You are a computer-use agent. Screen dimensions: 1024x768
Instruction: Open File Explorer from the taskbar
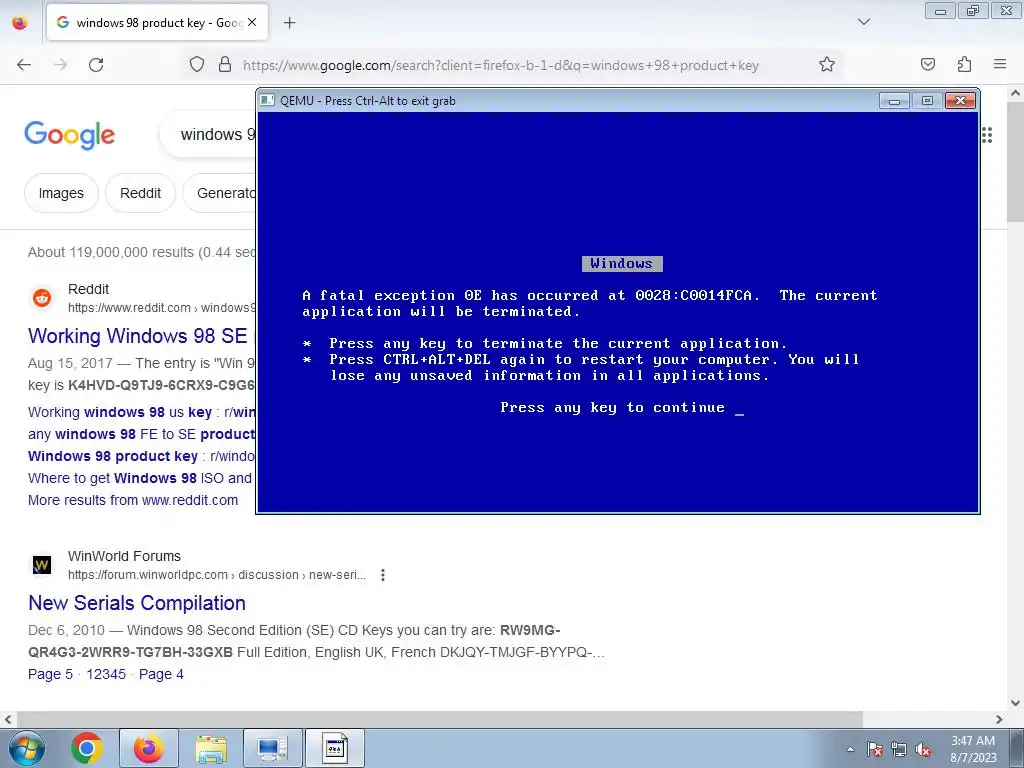210,748
